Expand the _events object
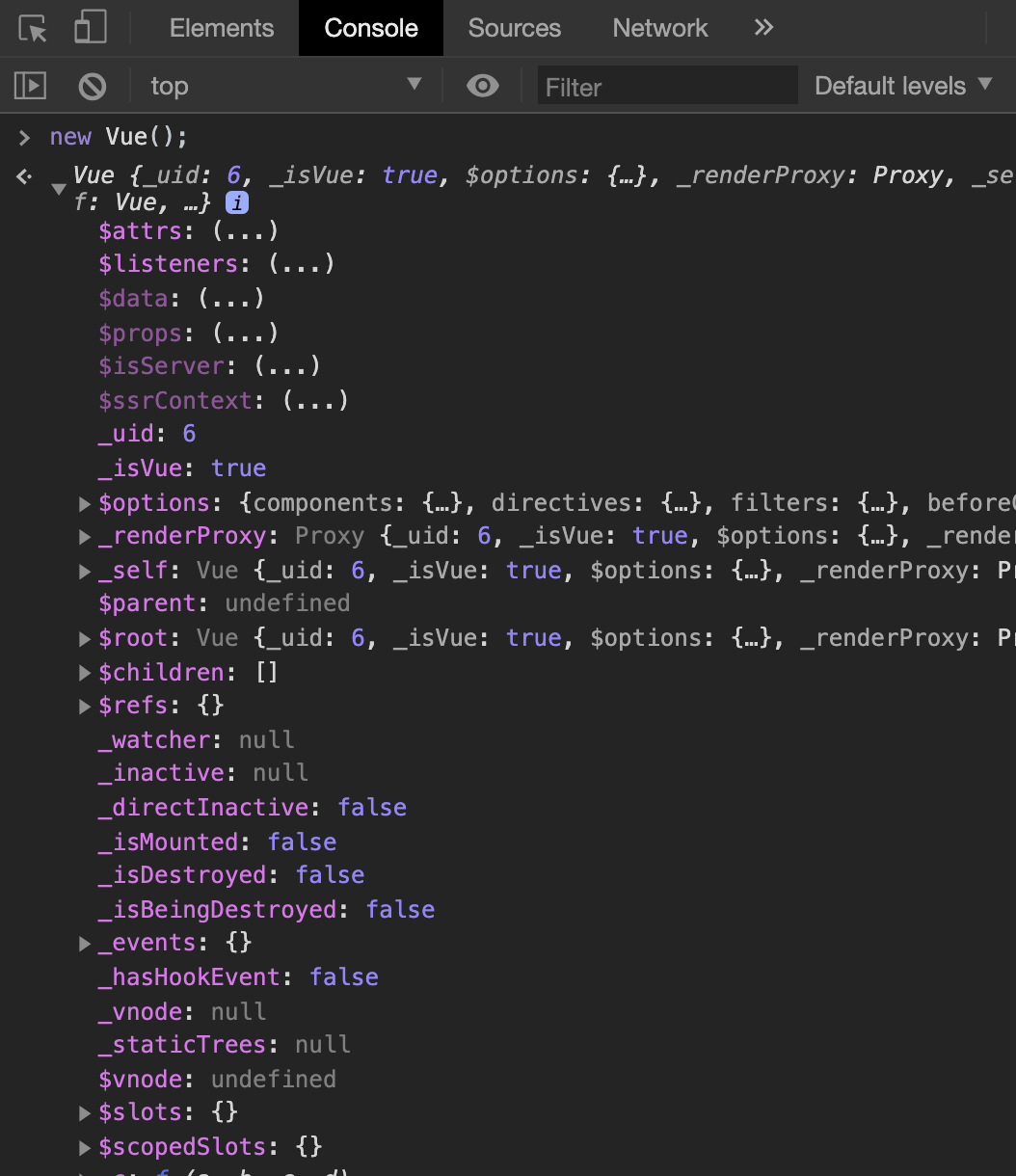This screenshot has height=1176, width=1016. coord(85,943)
